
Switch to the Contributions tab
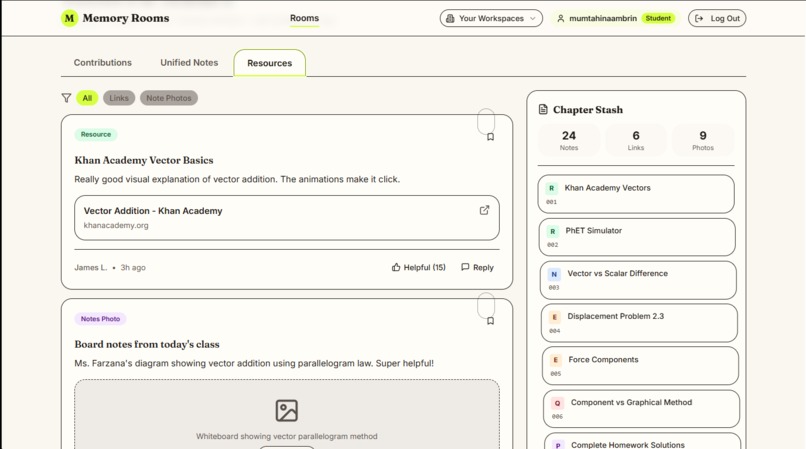coord(103,63)
